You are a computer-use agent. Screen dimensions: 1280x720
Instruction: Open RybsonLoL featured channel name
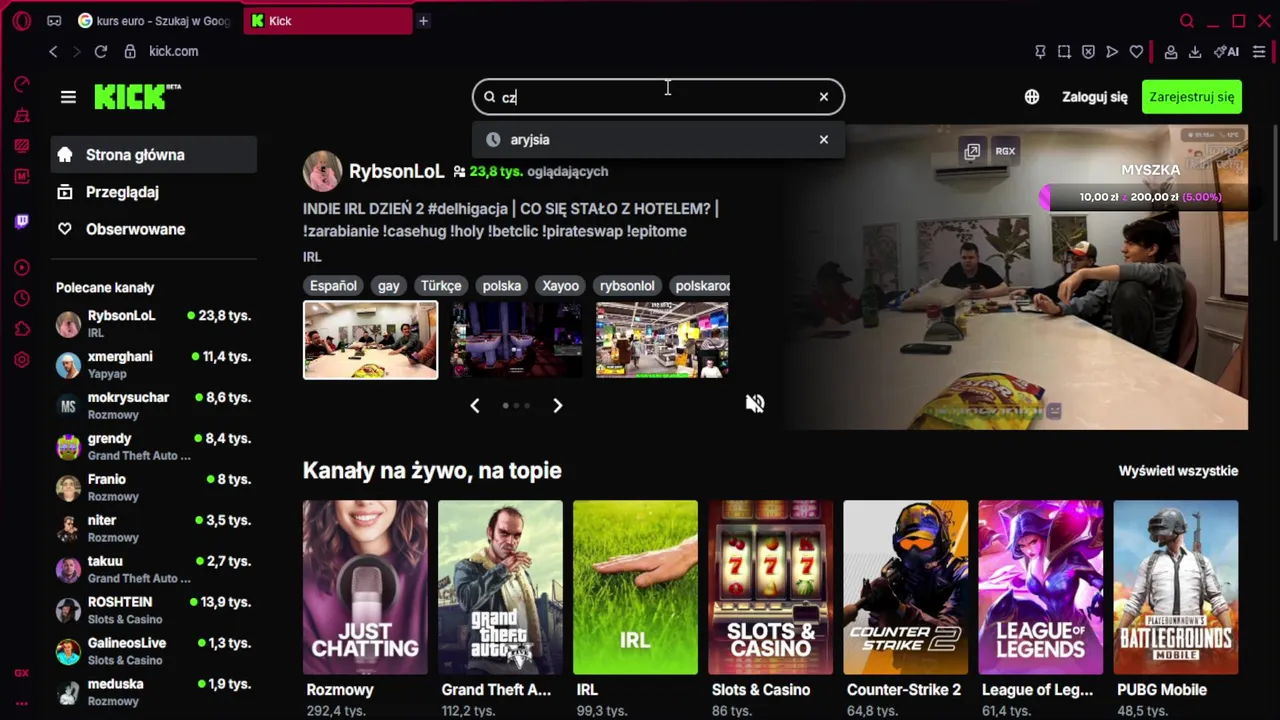pos(396,171)
